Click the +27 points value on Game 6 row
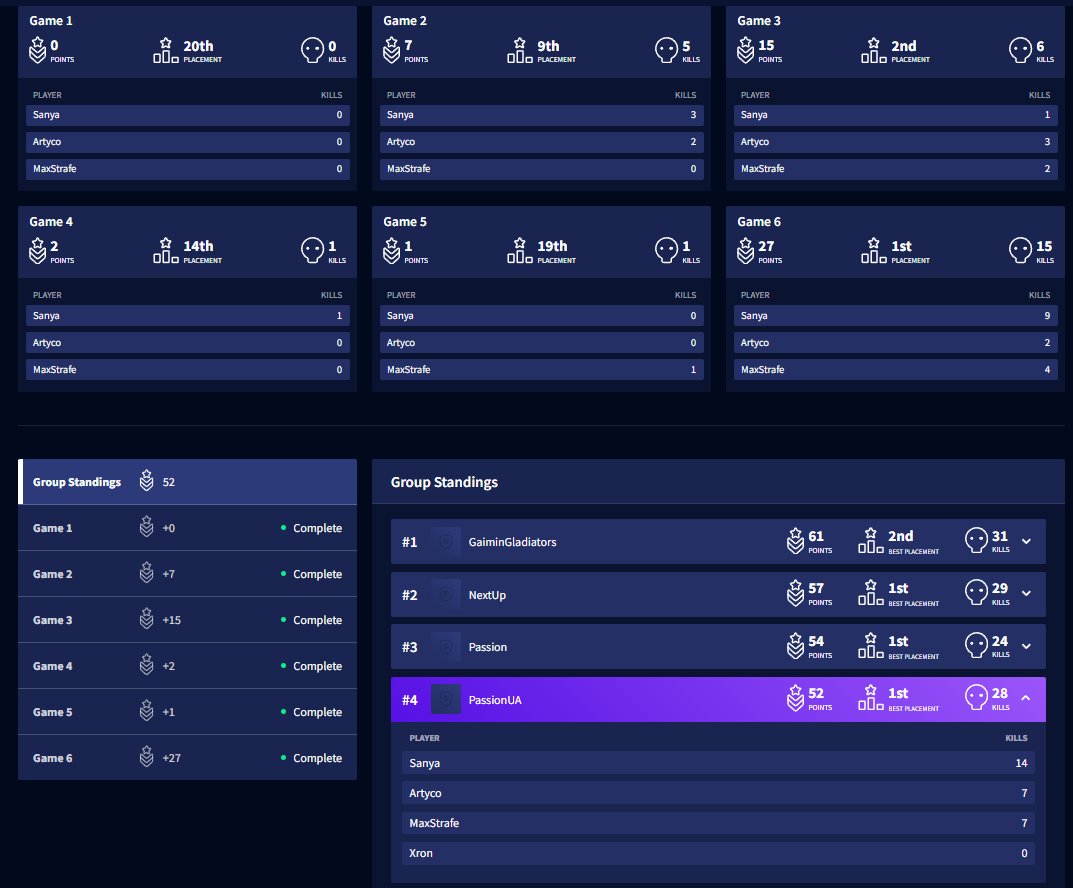1073x888 pixels. coord(171,758)
